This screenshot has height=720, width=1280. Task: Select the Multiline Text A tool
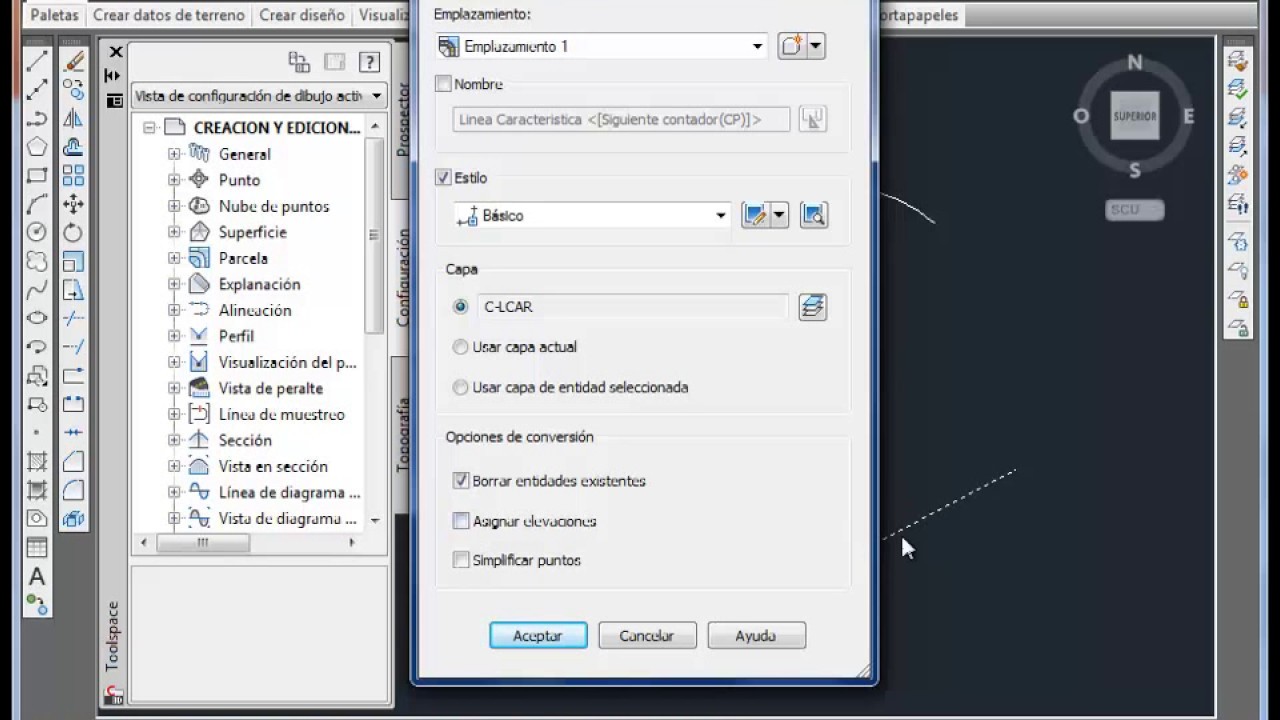[x=37, y=576]
